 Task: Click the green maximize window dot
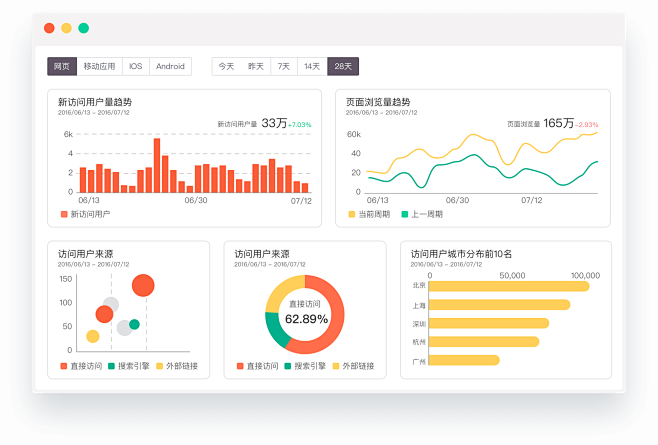click(x=84, y=28)
